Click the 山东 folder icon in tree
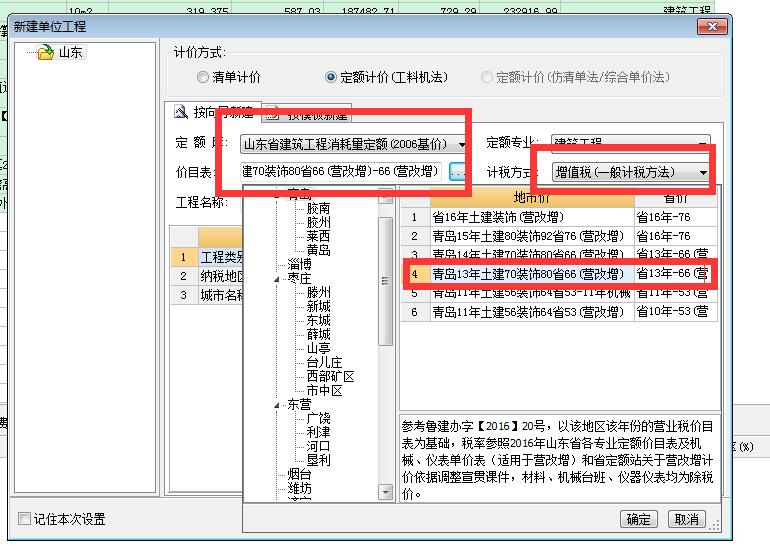Screen dimensions: 770x546 [46, 52]
